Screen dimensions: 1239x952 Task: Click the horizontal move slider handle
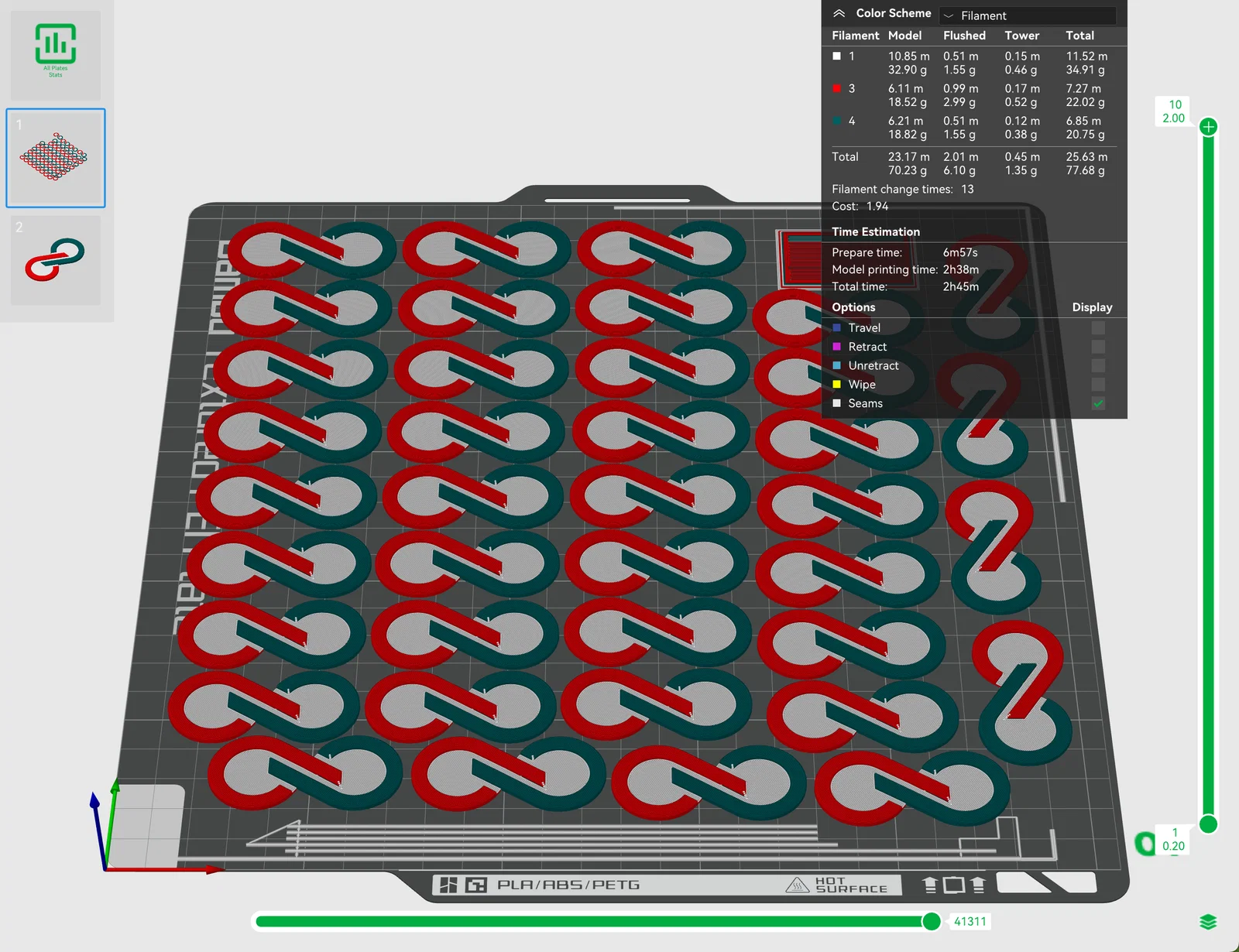click(932, 921)
